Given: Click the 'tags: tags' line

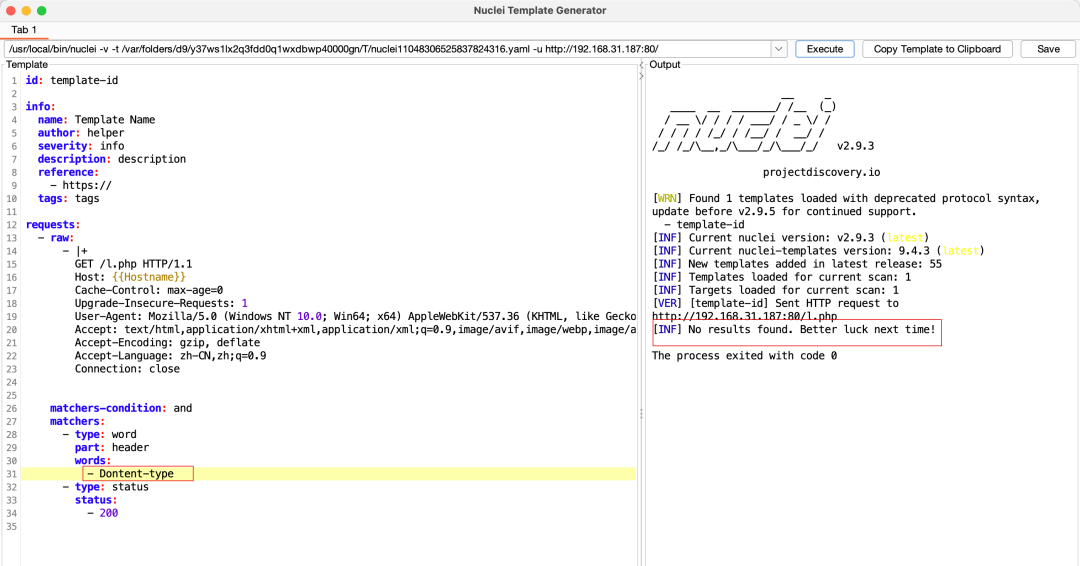Looking at the screenshot, I should click(x=68, y=198).
